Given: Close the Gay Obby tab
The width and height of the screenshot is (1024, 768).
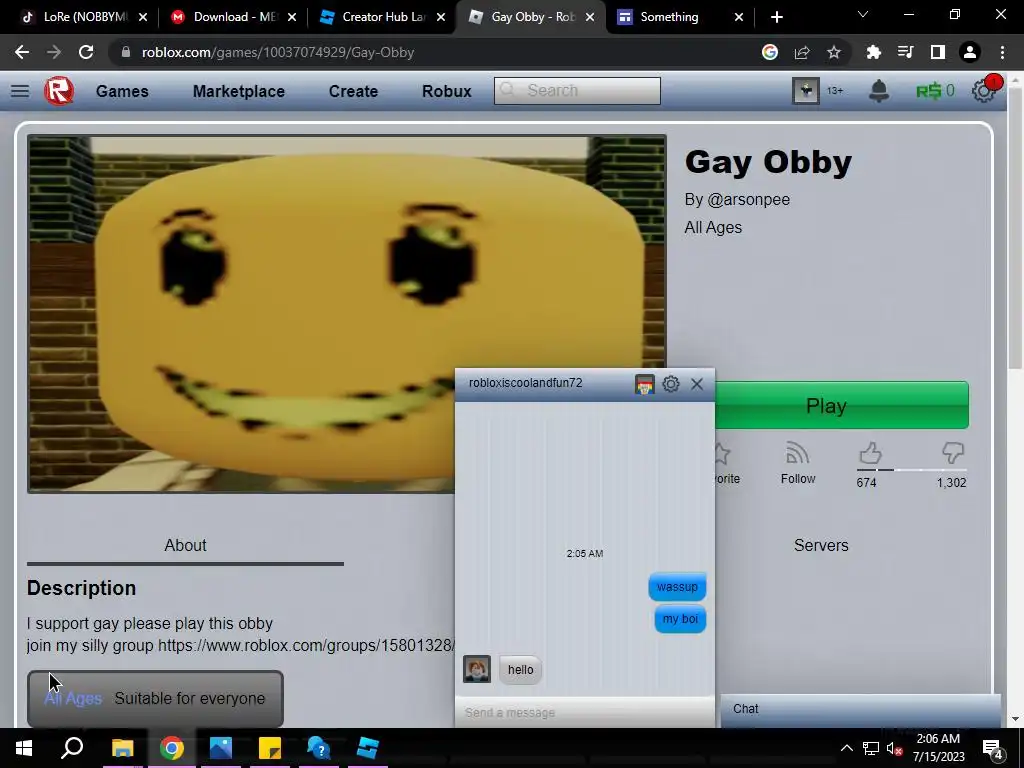Looking at the screenshot, I should (590, 17).
